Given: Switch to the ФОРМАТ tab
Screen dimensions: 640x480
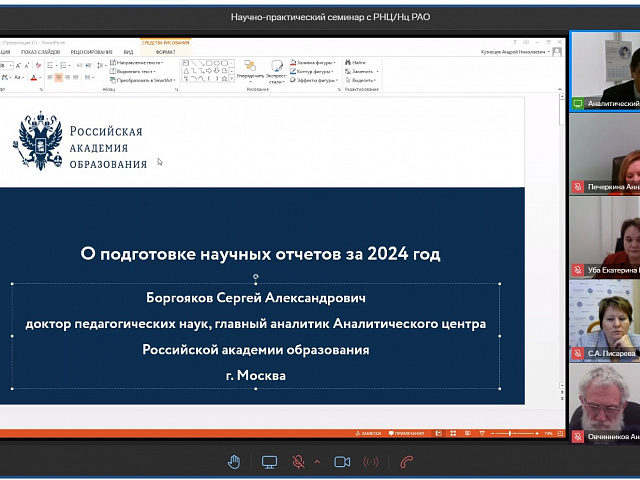Looking at the screenshot, I should 165,52.
